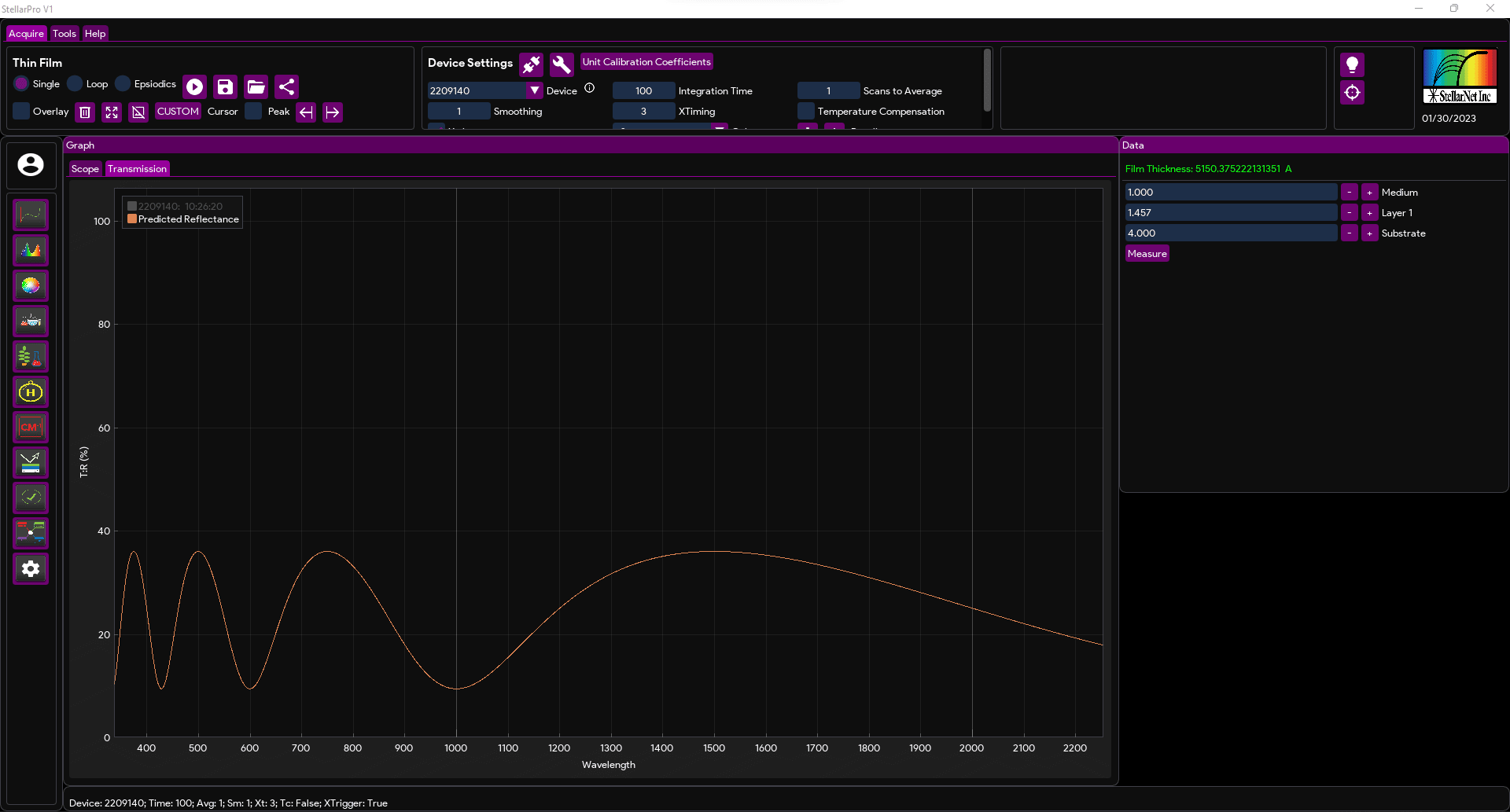Open the wrench device tools icon
1510x812 pixels.
click(x=562, y=64)
